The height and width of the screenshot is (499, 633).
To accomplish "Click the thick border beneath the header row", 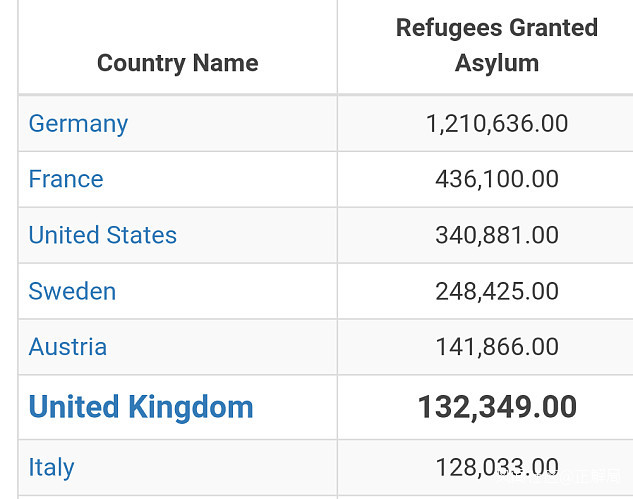I will pyautogui.click(x=325, y=95).
